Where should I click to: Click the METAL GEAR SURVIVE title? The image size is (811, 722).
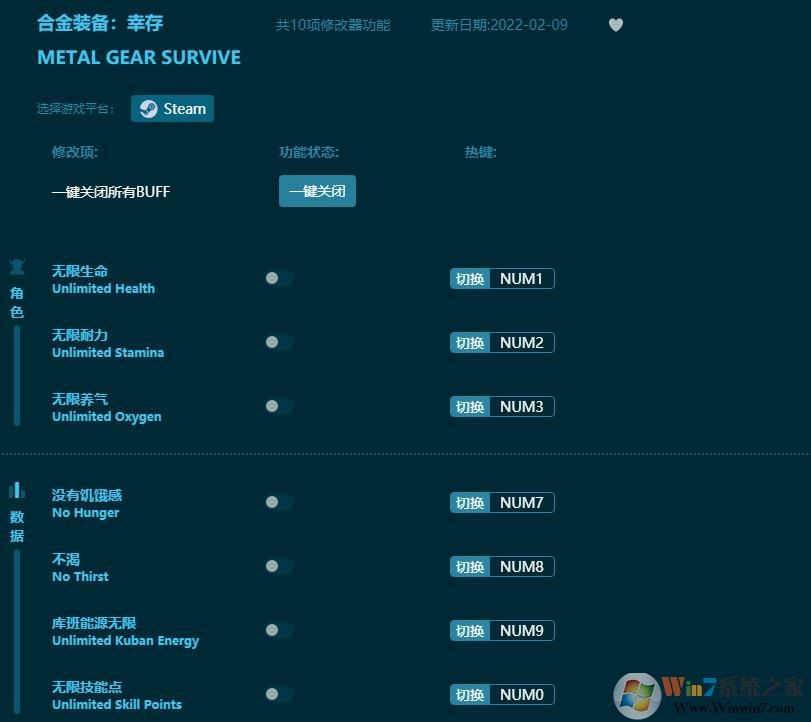click(x=139, y=57)
